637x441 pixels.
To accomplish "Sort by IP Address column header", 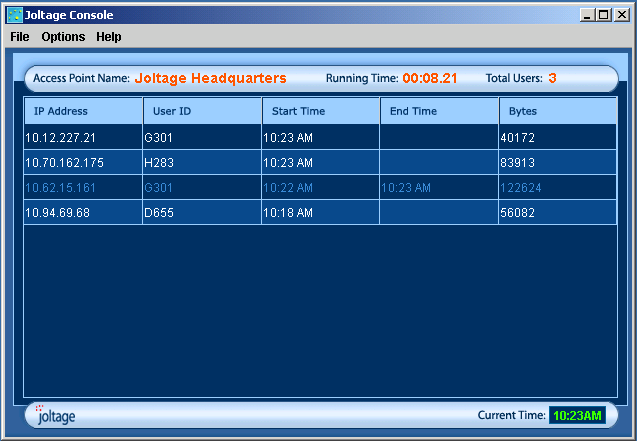I will (83, 111).
